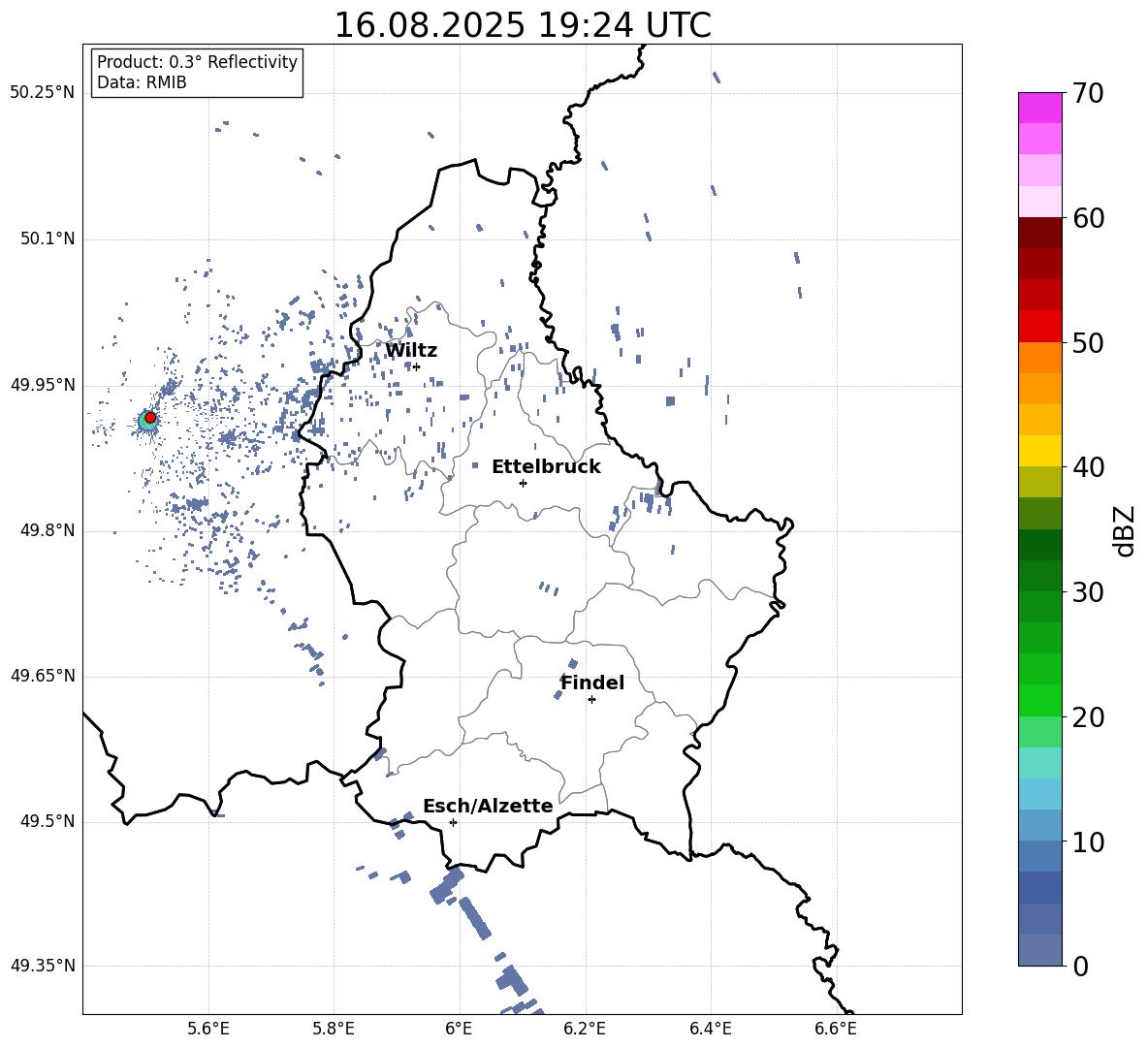Click the Esch/Alzette station cross marker
Screen dimensions: 1148x1048
coord(453,822)
